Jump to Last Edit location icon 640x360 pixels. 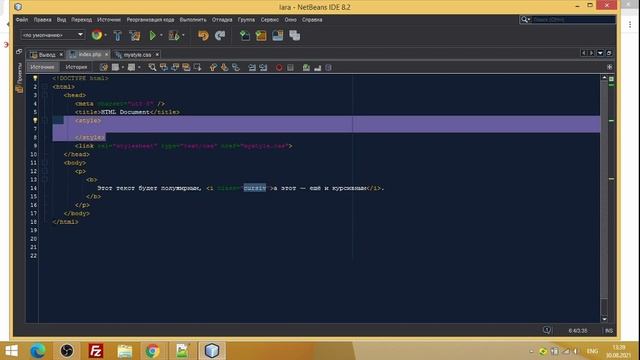pos(104,67)
